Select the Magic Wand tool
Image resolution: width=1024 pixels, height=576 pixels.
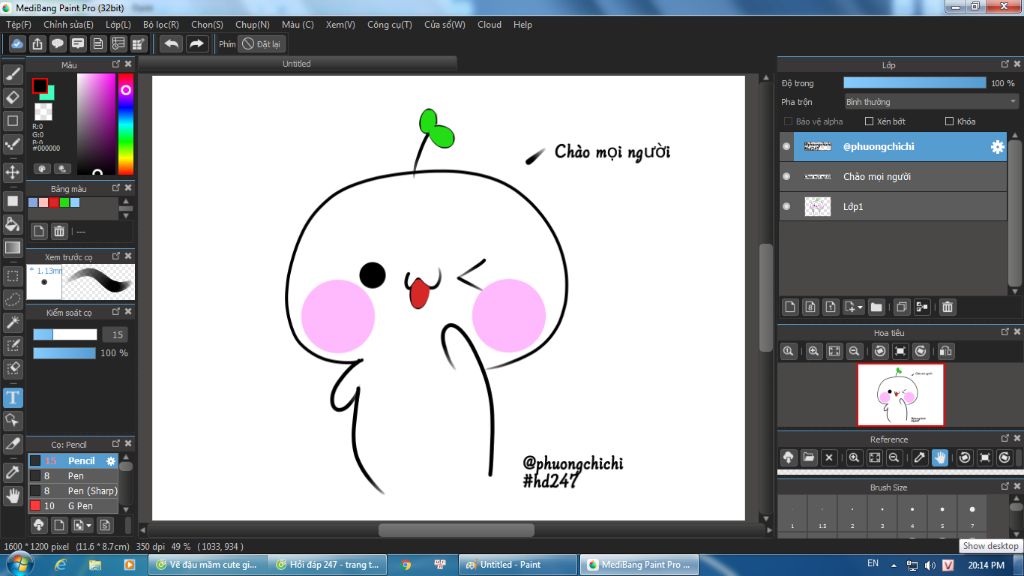click(12, 322)
